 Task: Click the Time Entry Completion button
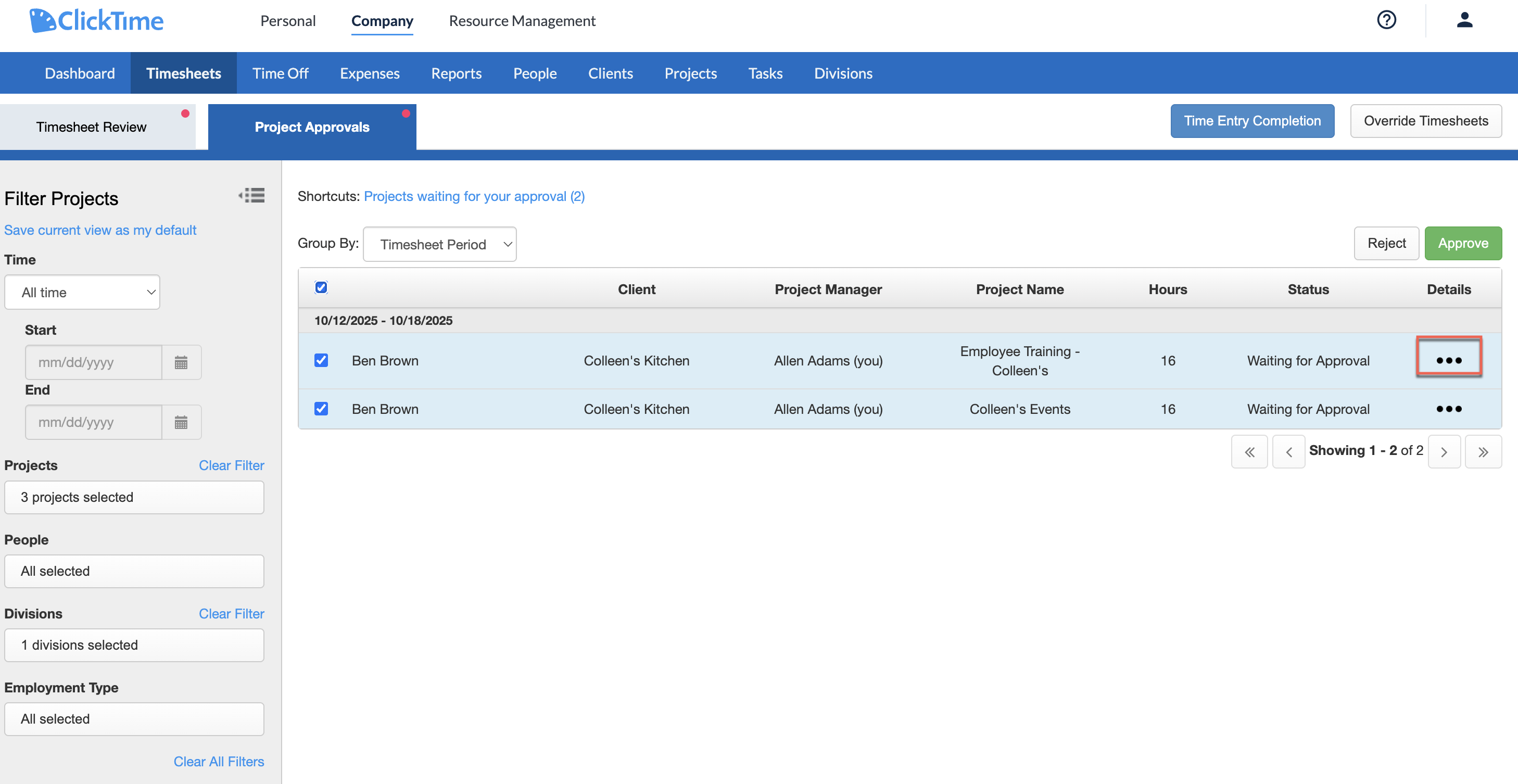pos(1252,121)
